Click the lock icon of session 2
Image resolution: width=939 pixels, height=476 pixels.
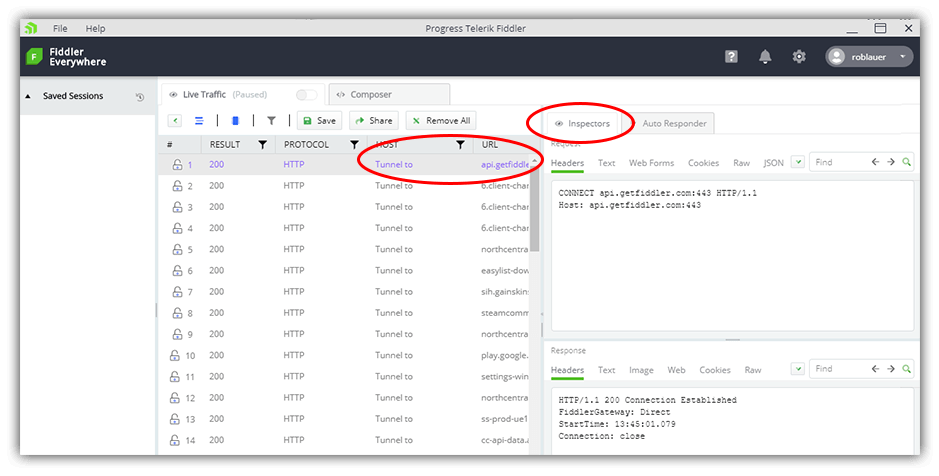click(177, 186)
